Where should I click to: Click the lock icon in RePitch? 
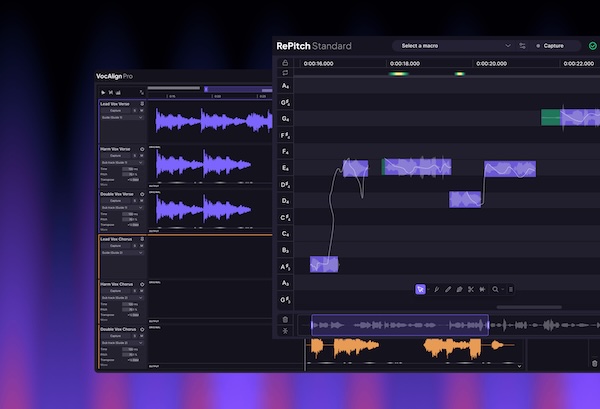tap(285, 62)
